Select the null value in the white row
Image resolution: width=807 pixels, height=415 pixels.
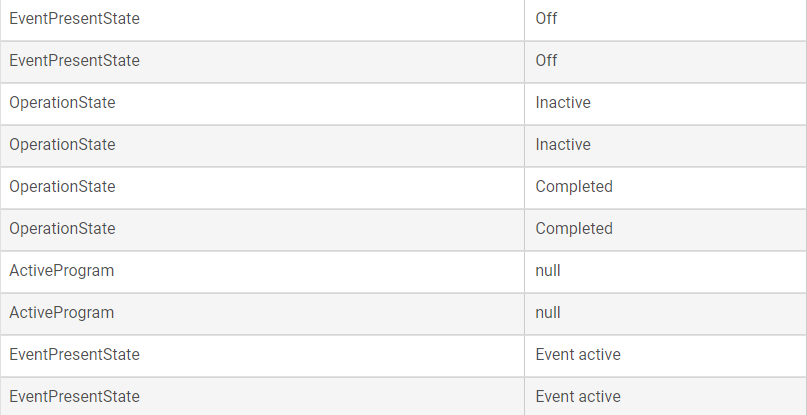(x=548, y=271)
